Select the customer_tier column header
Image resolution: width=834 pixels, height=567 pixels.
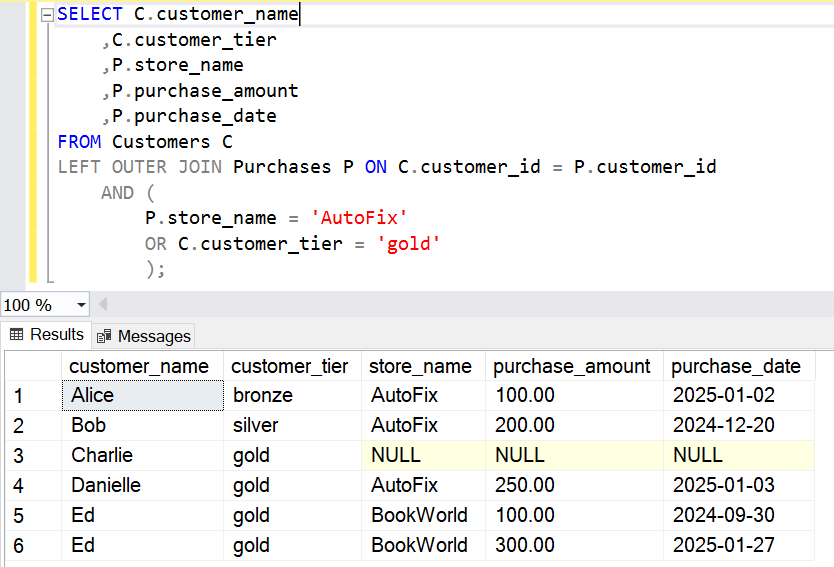coord(290,366)
